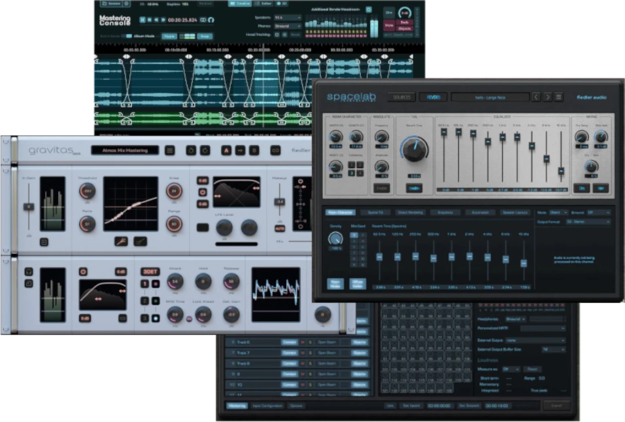Viewport: 625px width, 422px height.
Task: Open the REVERB view in spacelab
Action: click(x=433, y=97)
